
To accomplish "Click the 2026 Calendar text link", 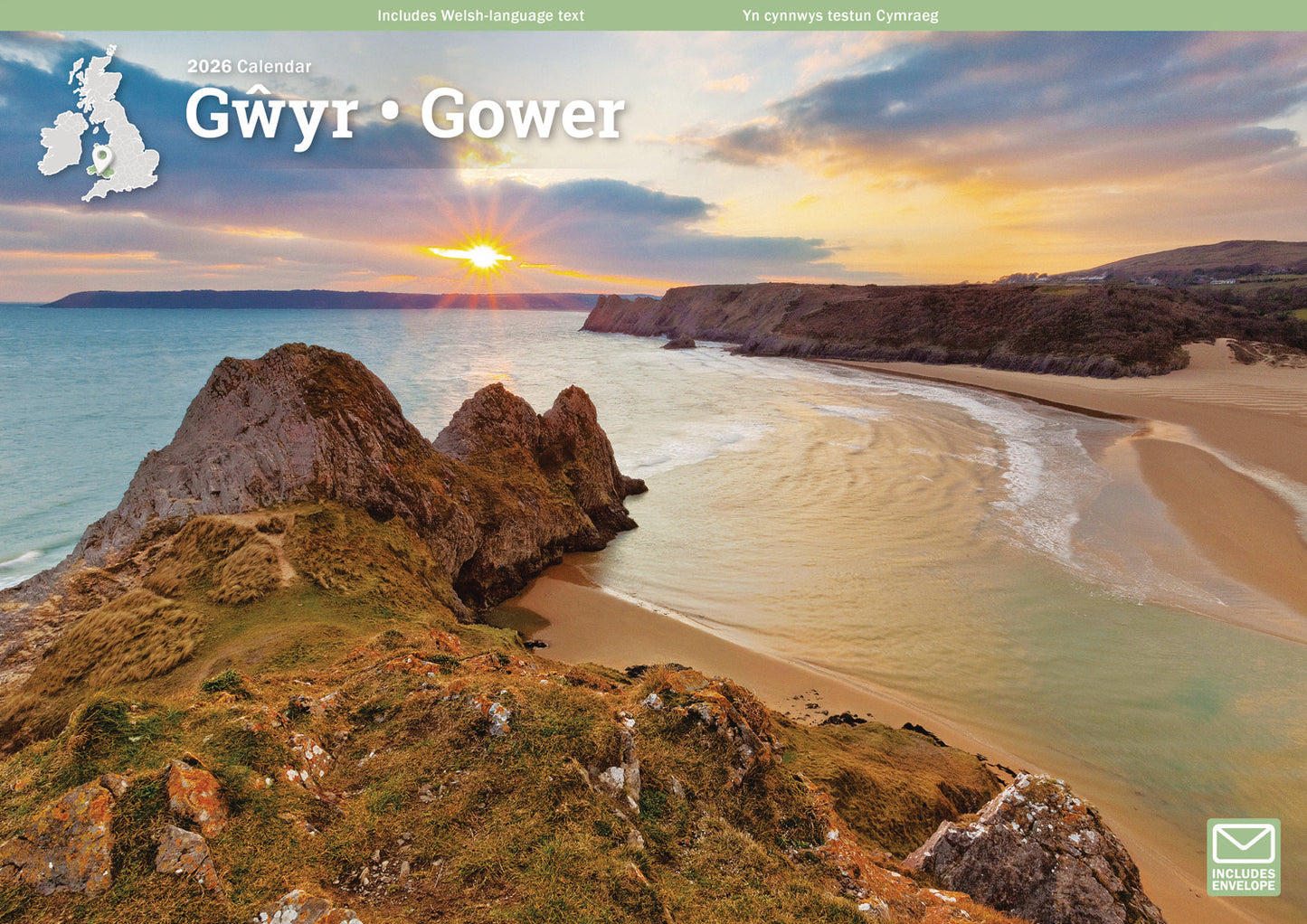I will click(251, 67).
